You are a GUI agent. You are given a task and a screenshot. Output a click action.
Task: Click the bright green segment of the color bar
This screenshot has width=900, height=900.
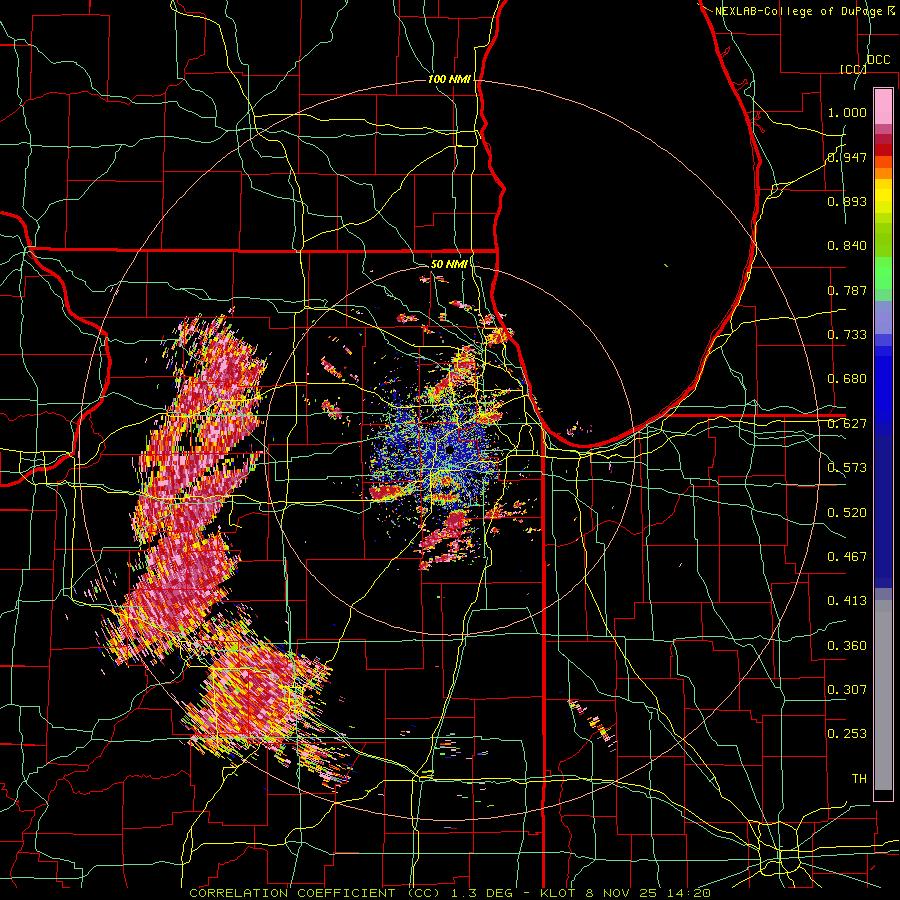(x=883, y=273)
